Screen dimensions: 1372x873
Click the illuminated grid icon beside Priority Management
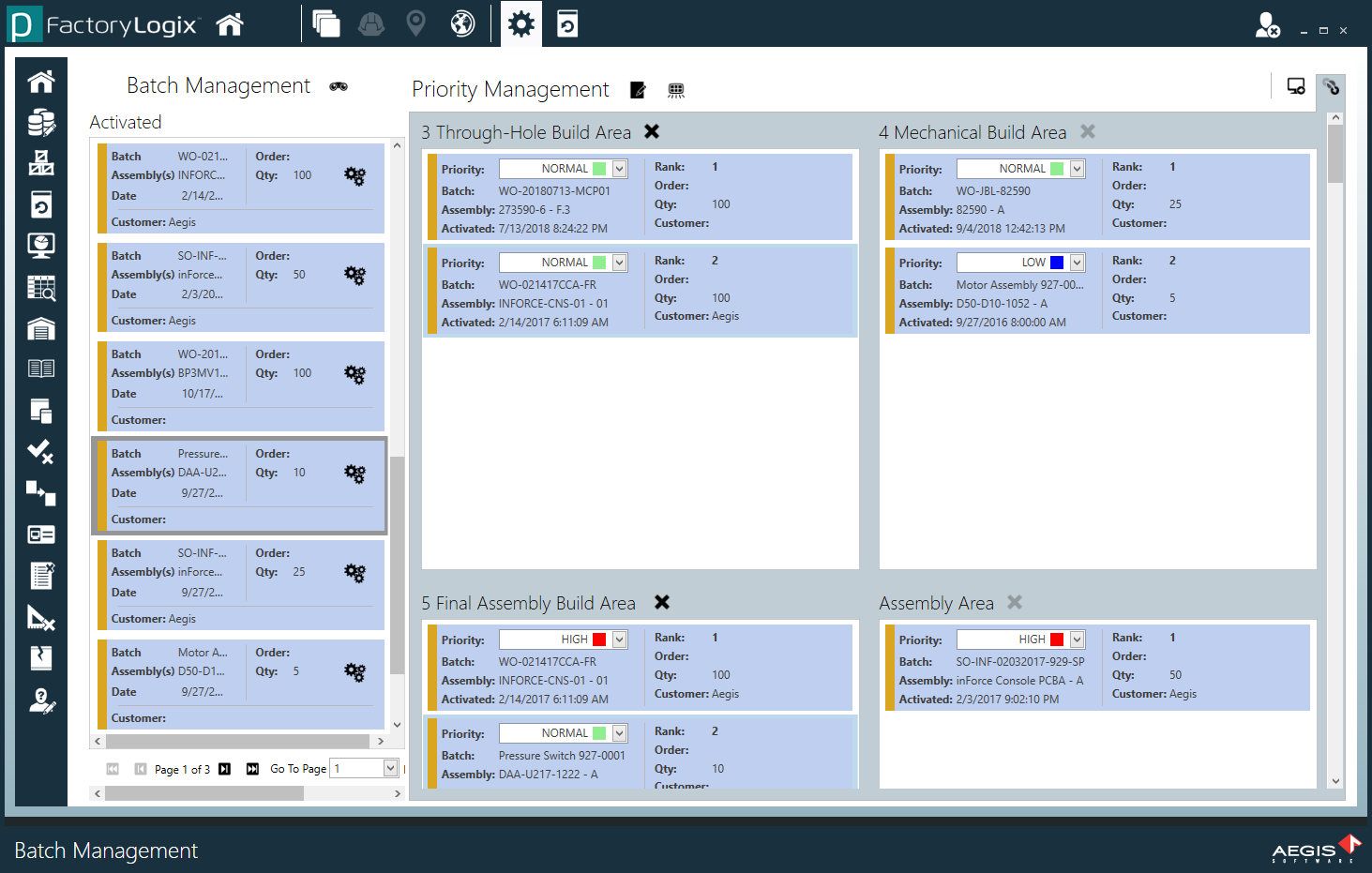click(x=676, y=89)
